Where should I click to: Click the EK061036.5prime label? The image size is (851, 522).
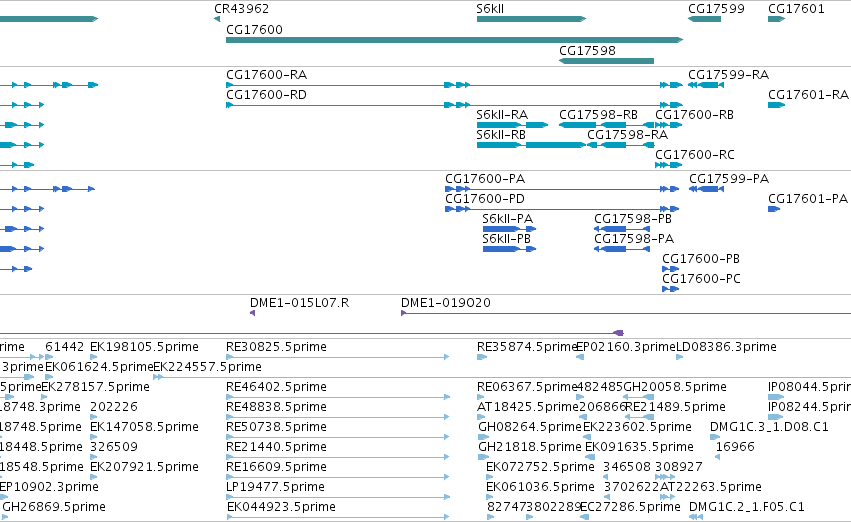541,487
